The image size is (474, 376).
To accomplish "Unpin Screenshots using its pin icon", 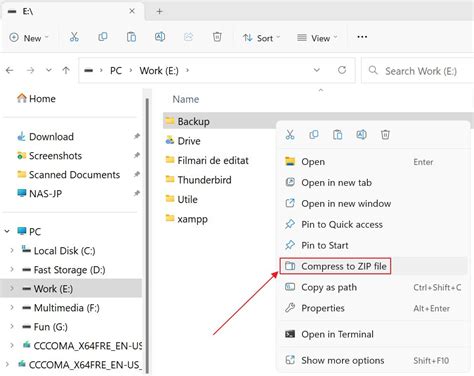I will click(137, 155).
